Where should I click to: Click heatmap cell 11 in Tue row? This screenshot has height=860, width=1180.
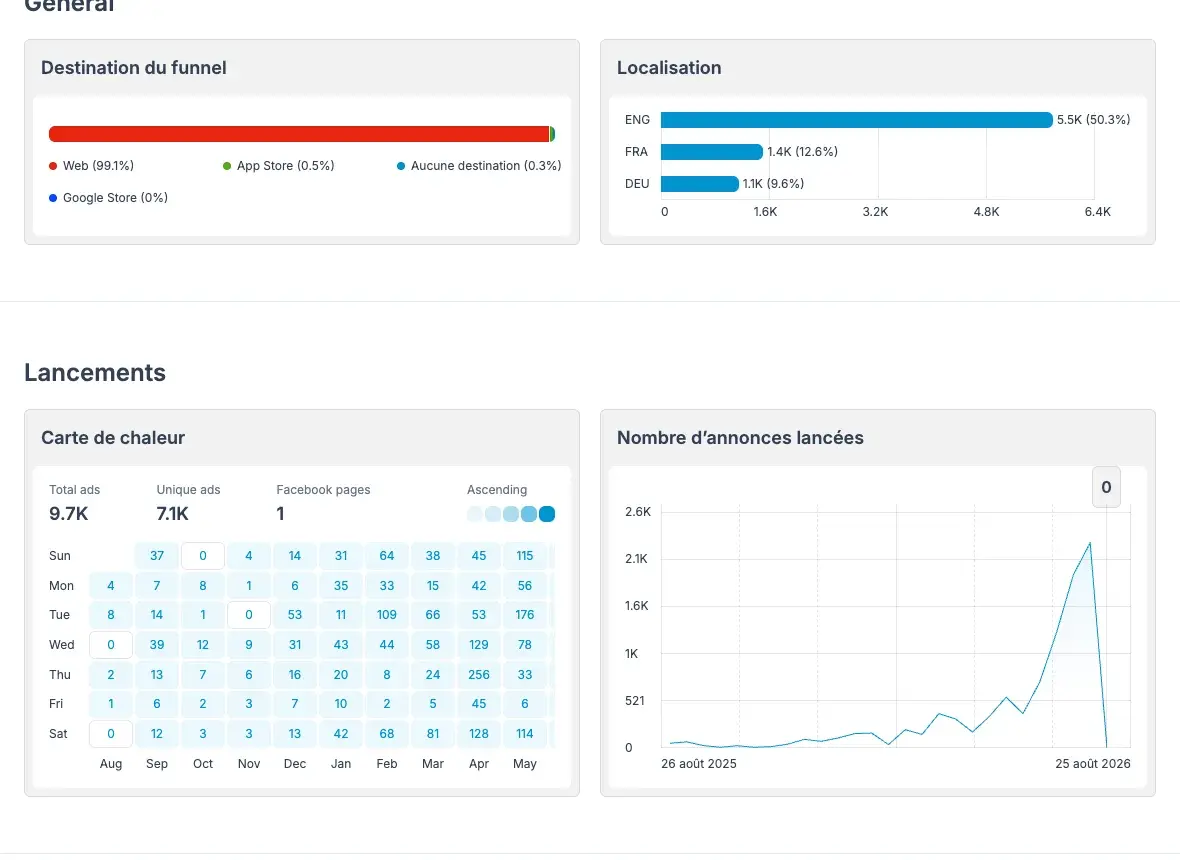341,615
